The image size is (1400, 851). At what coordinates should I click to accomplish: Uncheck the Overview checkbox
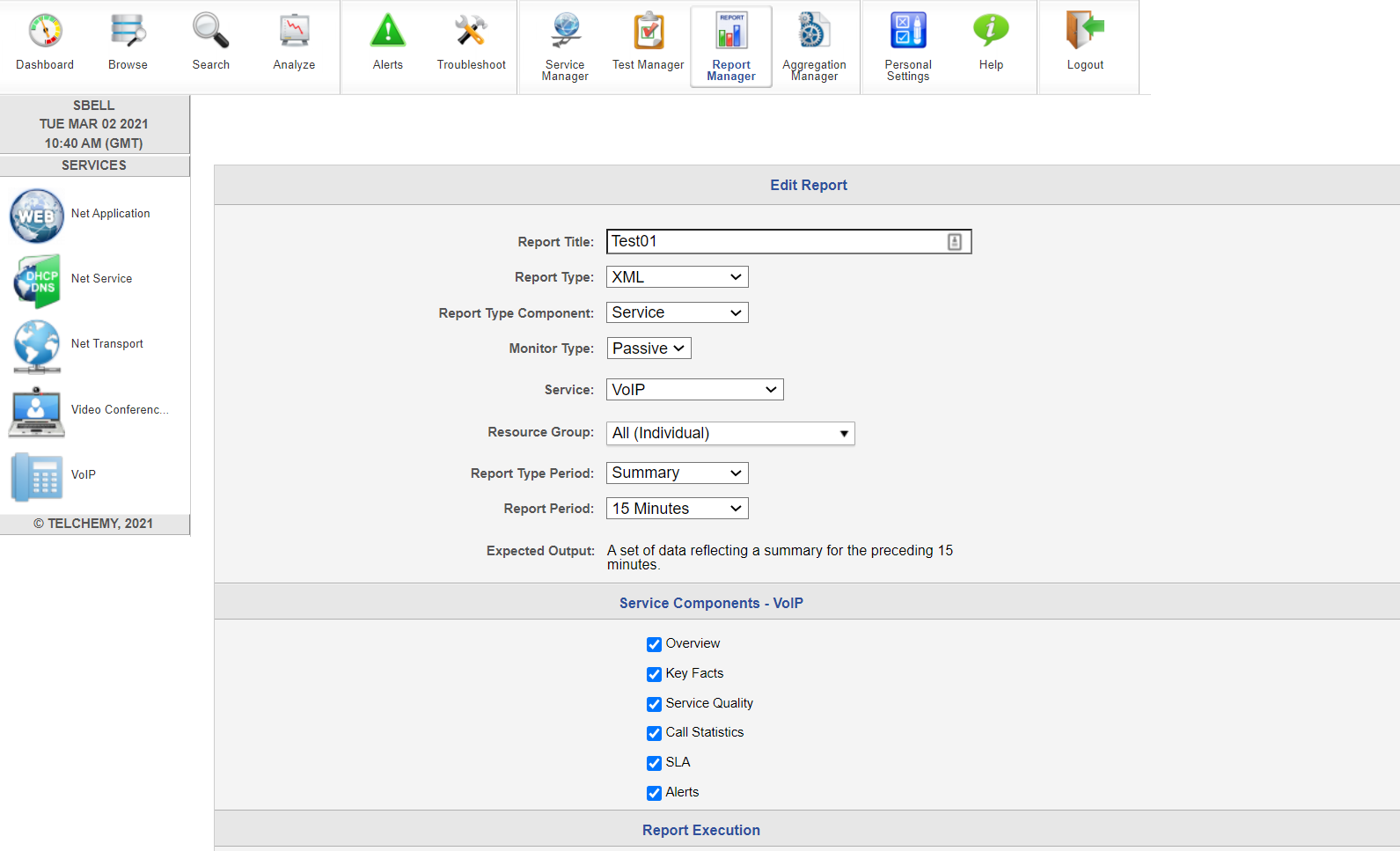[654, 644]
